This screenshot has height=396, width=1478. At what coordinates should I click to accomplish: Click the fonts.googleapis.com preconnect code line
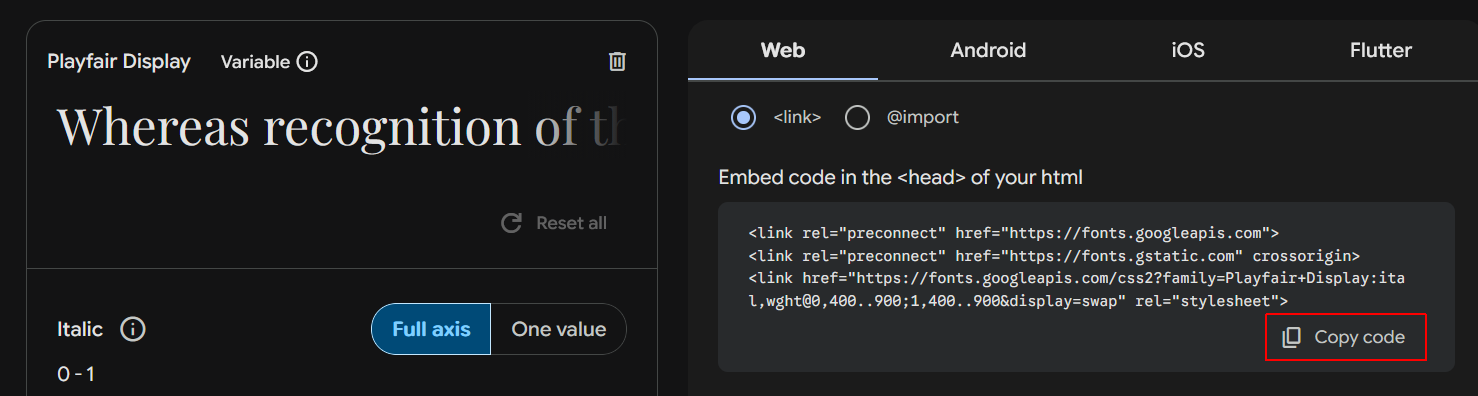click(x=1014, y=233)
